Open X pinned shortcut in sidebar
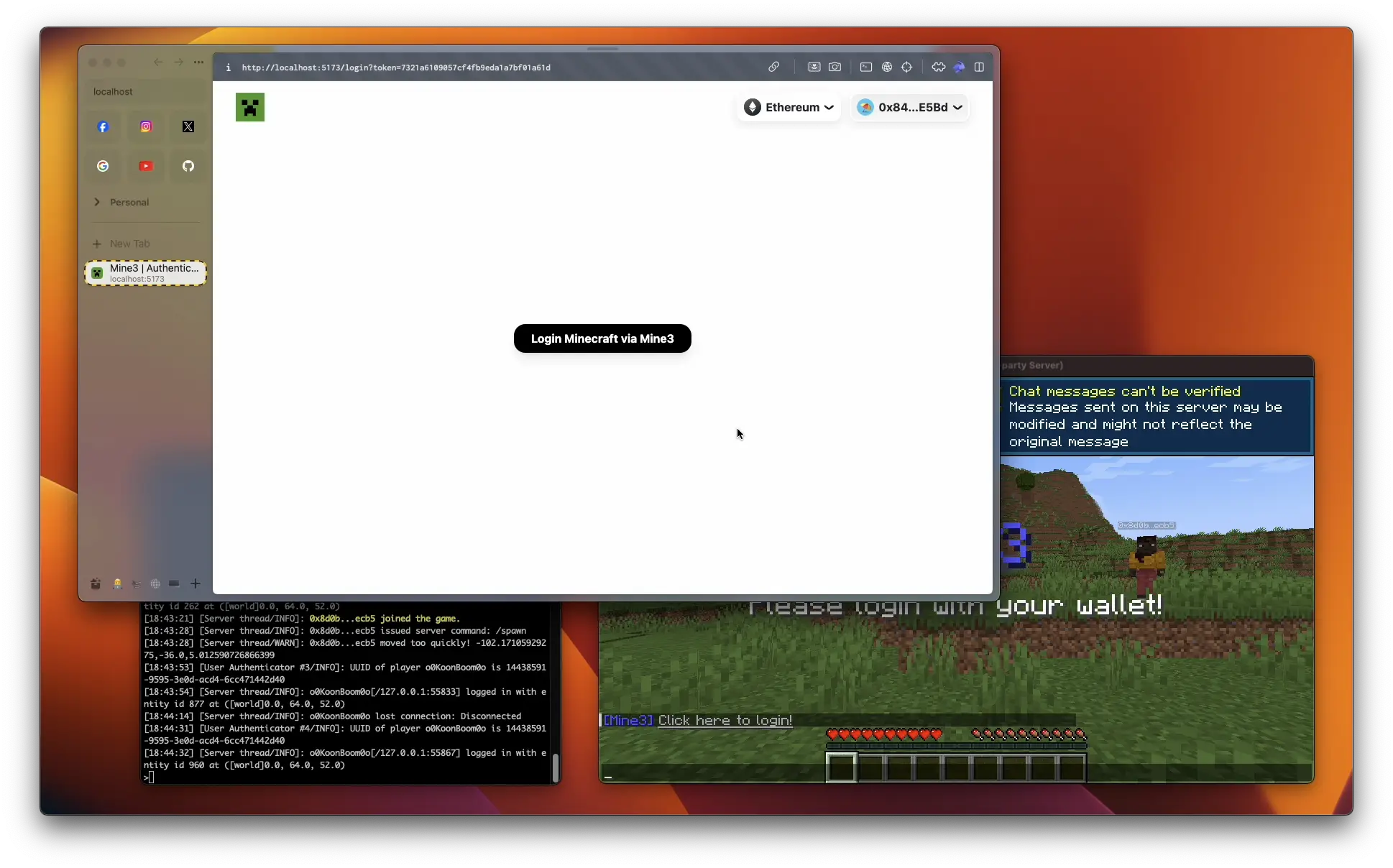The image size is (1393, 868). pyautogui.click(x=188, y=126)
